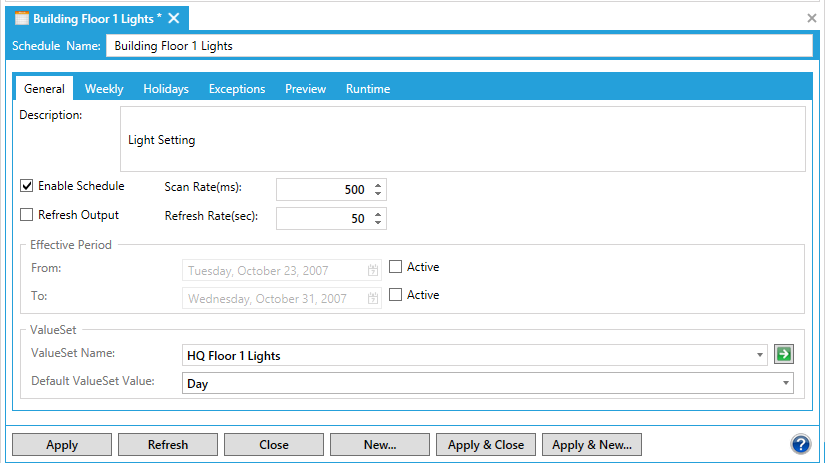The height and width of the screenshot is (465, 825).
Task: Click the schedule icon on the document tab
Action: click(x=21, y=19)
